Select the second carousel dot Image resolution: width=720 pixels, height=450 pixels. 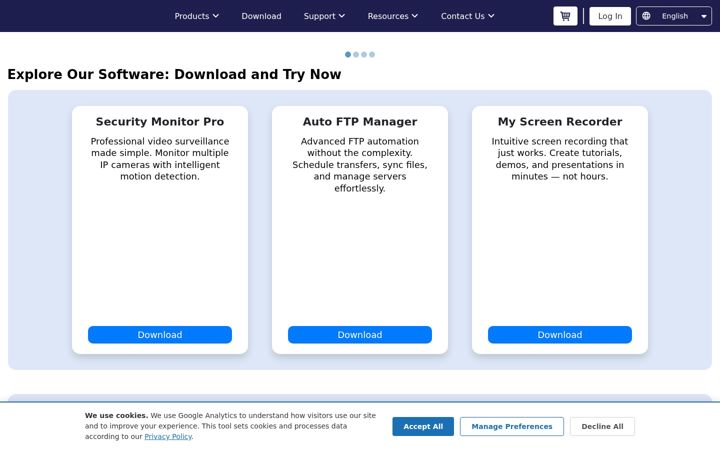(356, 55)
